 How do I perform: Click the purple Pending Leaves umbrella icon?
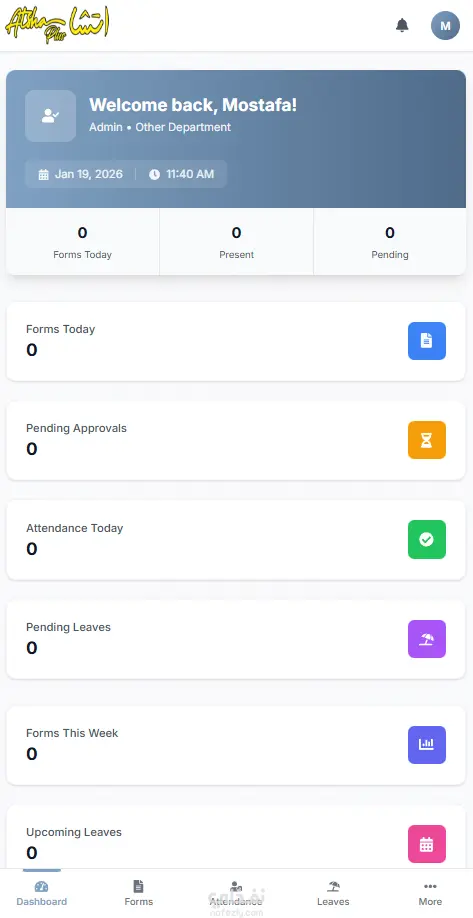pos(427,639)
